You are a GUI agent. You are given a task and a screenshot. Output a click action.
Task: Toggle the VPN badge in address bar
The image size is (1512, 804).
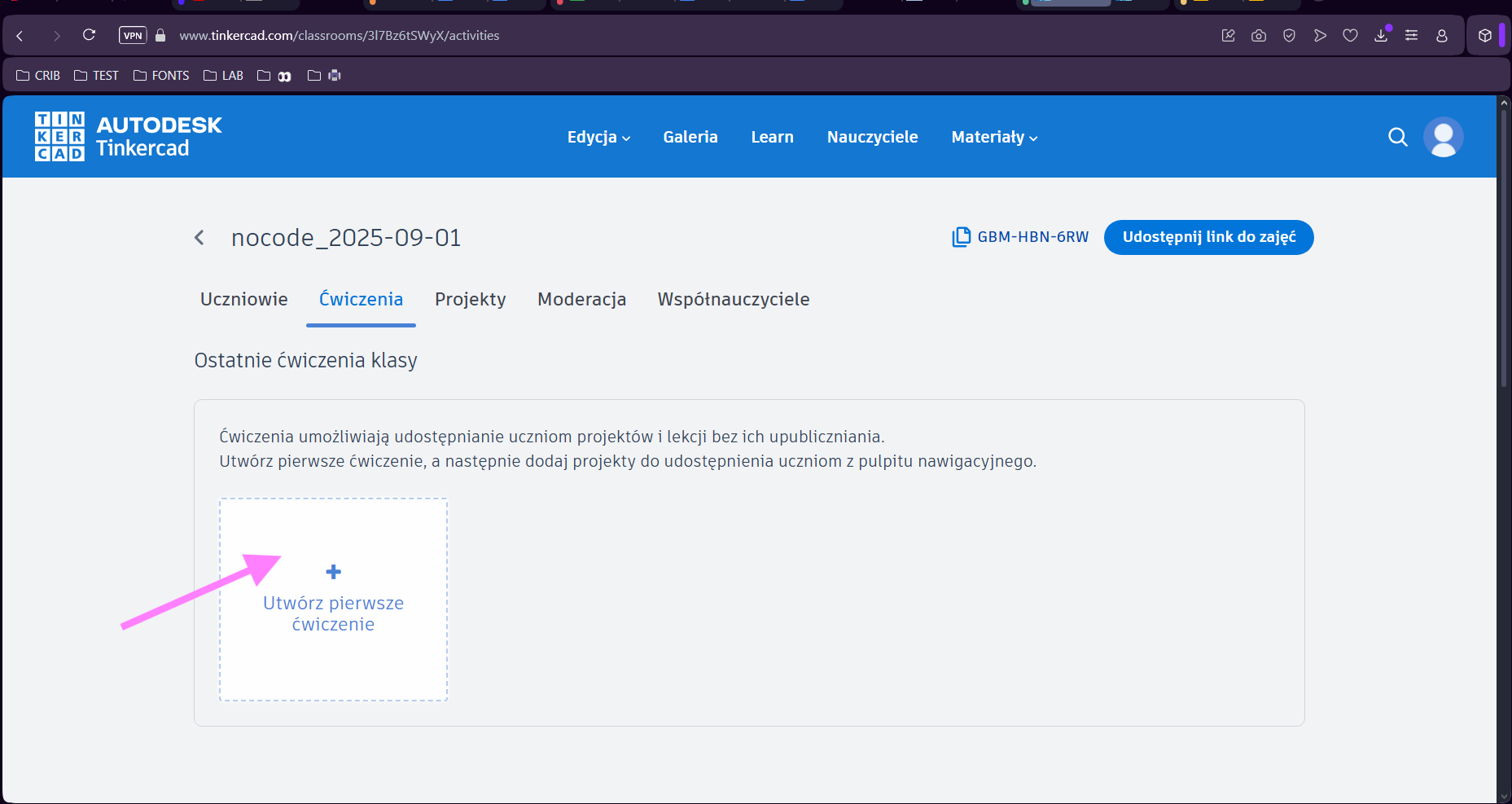133,36
